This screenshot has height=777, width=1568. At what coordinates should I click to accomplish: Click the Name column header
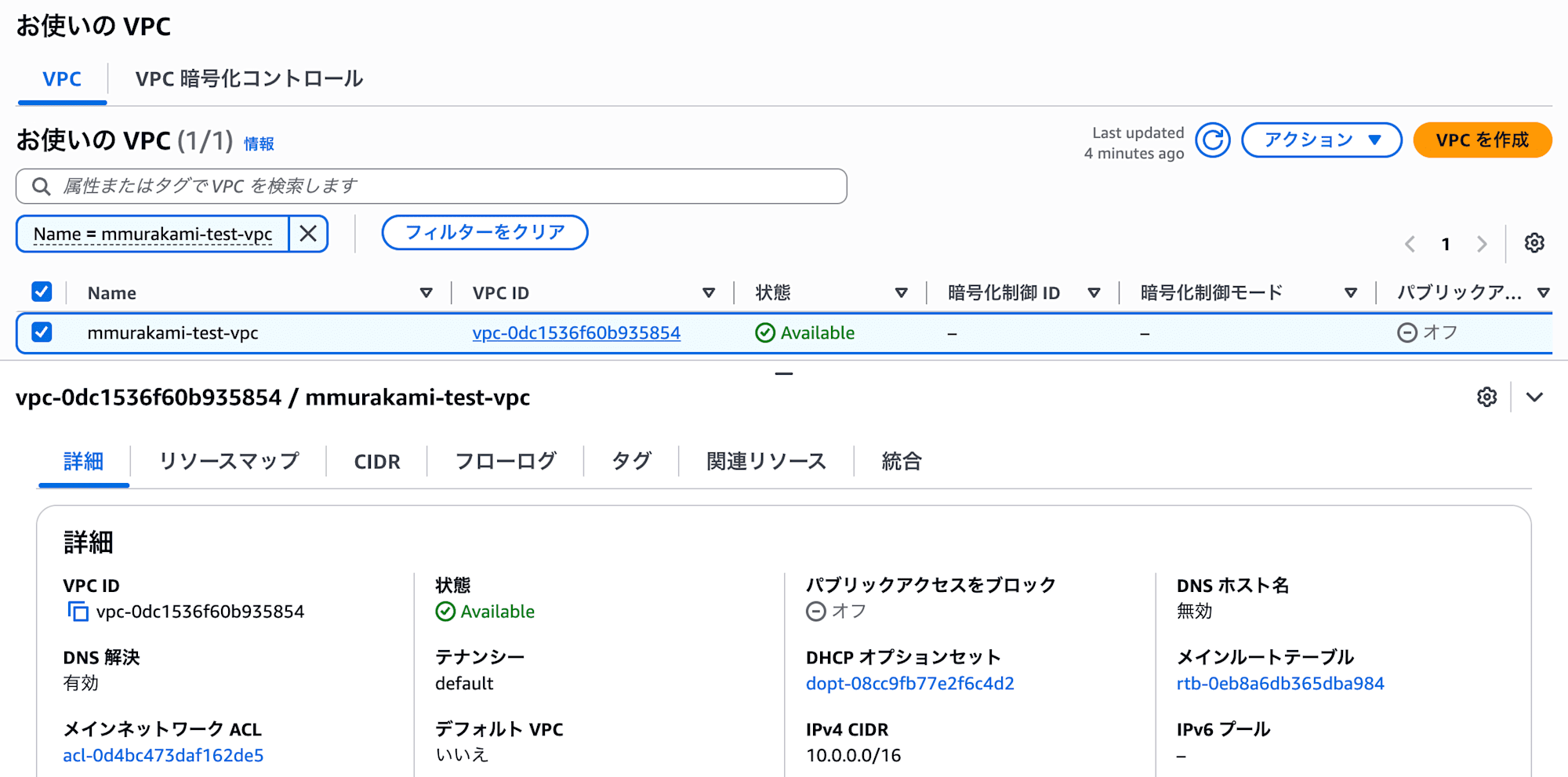point(112,293)
